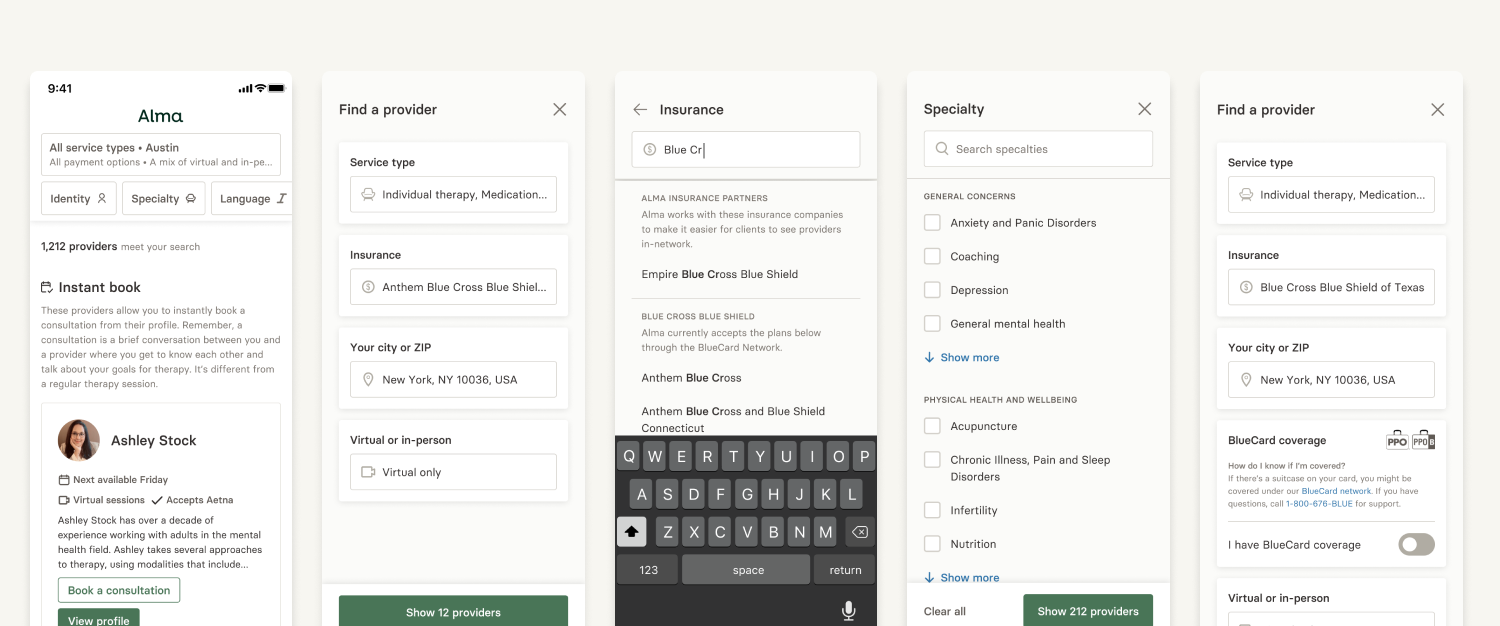Tap the 123 key on keyboard
Viewport: 1500px width, 626px height.
(x=648, y=570)
